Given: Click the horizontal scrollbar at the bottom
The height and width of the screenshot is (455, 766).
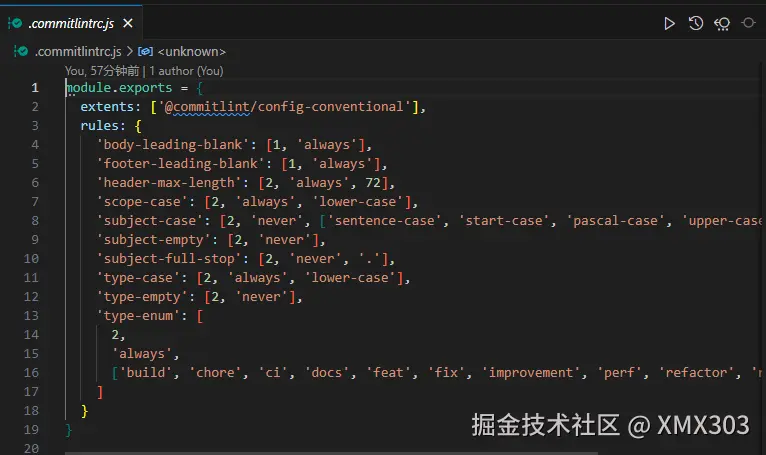Looking at the screenshot, I should [x=331, y=453].
